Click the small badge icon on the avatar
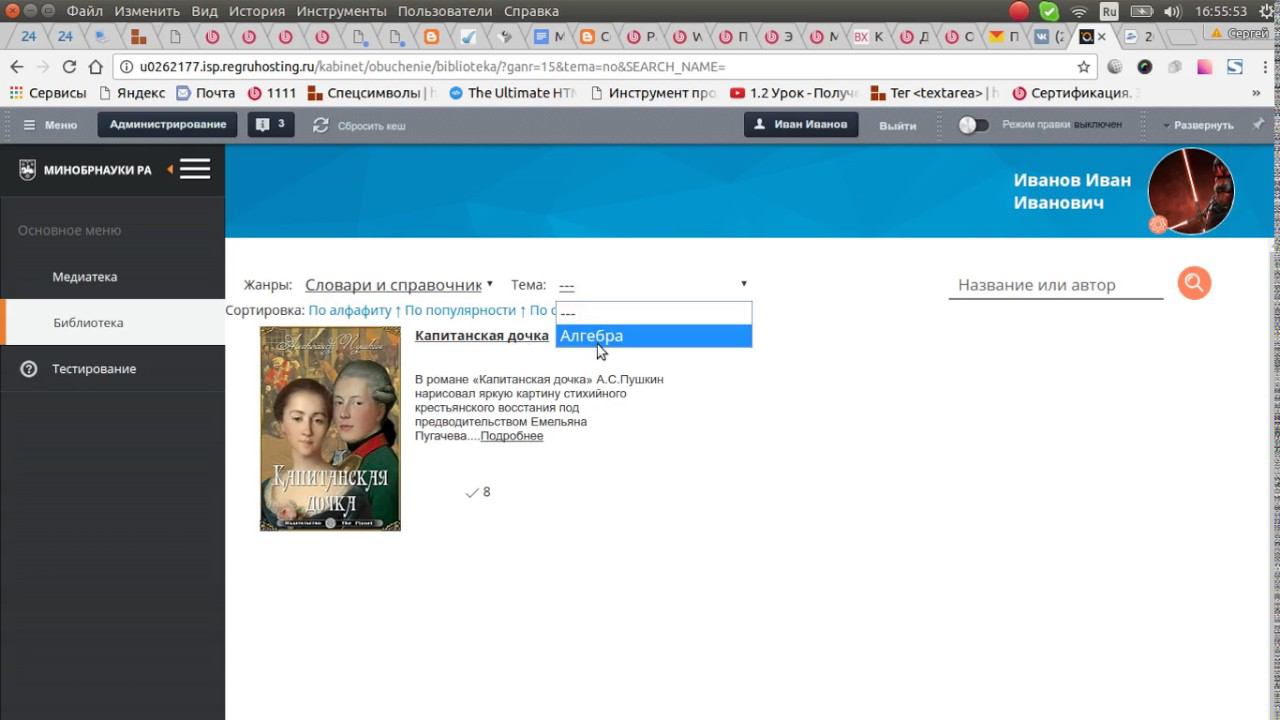1280x720 pixels. coord(1158,224)
